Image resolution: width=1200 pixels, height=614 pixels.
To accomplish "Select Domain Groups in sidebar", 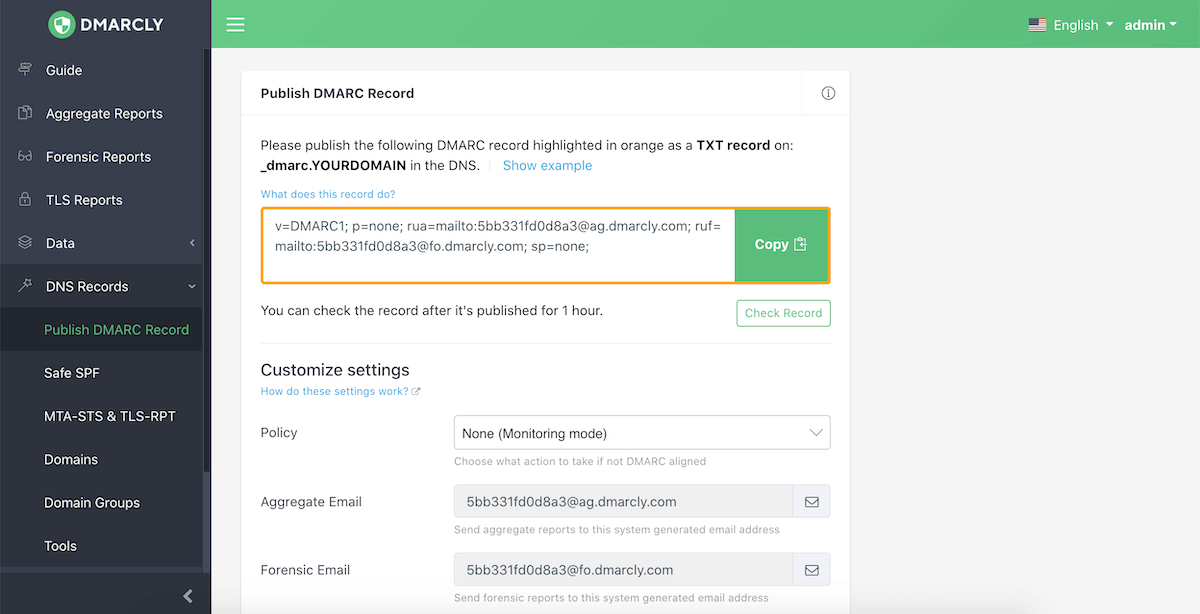I will click(92, 503).
